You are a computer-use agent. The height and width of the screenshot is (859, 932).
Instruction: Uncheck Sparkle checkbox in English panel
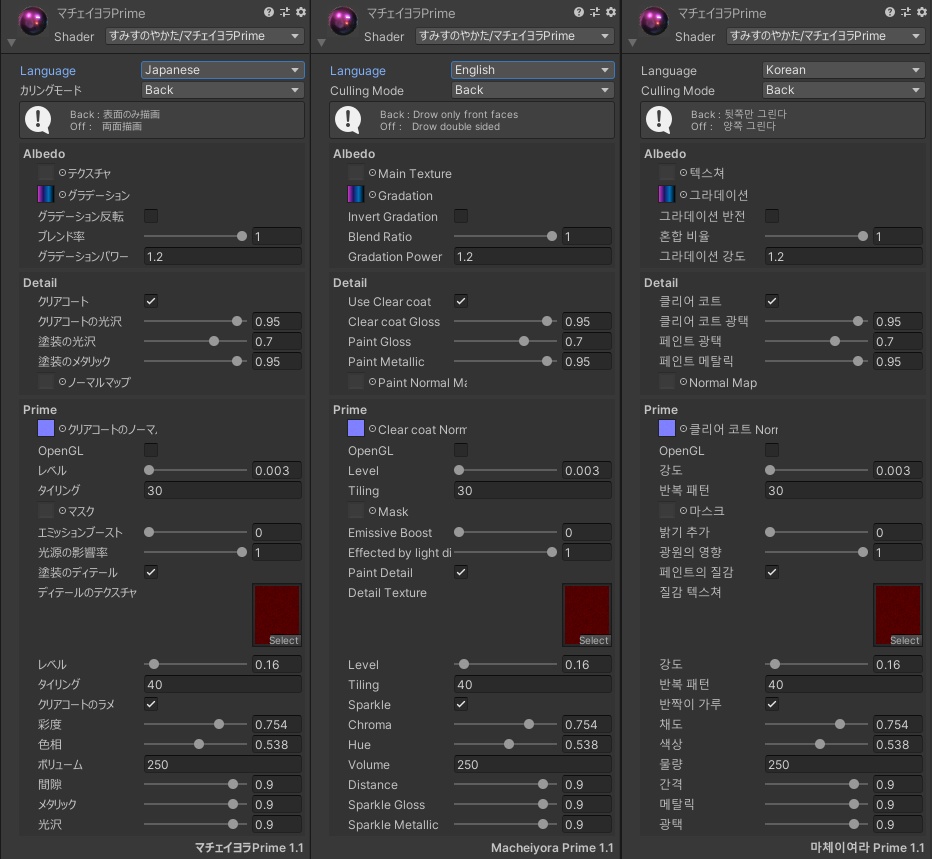pos(461,704)
